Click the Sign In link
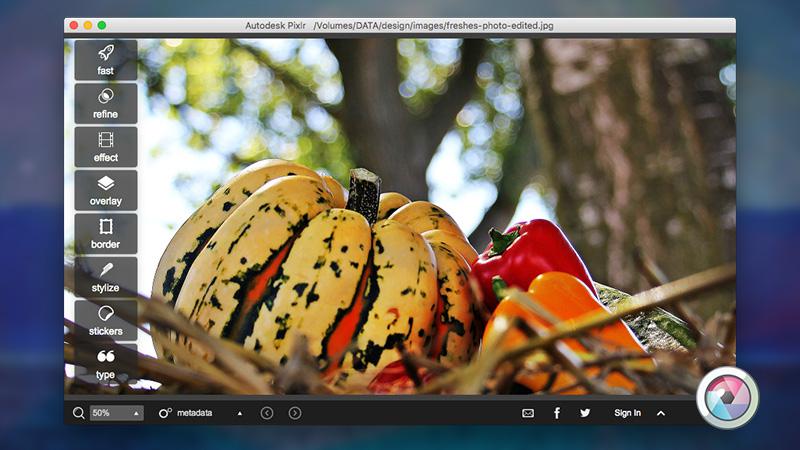The width and height of the screenshot is (800, 450). (628, 413)
